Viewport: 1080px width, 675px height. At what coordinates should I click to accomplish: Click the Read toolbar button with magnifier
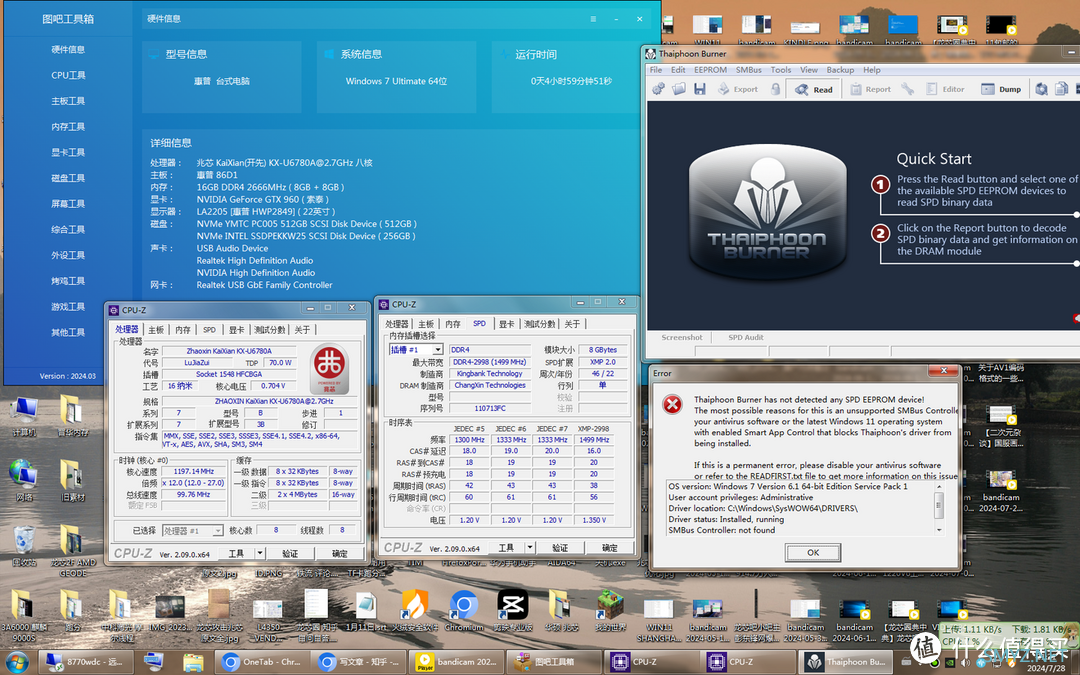click(x=813, y=90)
